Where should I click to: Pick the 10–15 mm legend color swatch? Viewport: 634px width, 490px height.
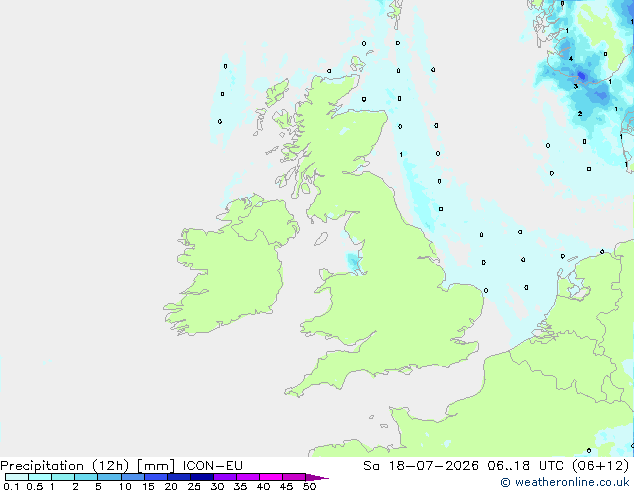tap(132, 477)
